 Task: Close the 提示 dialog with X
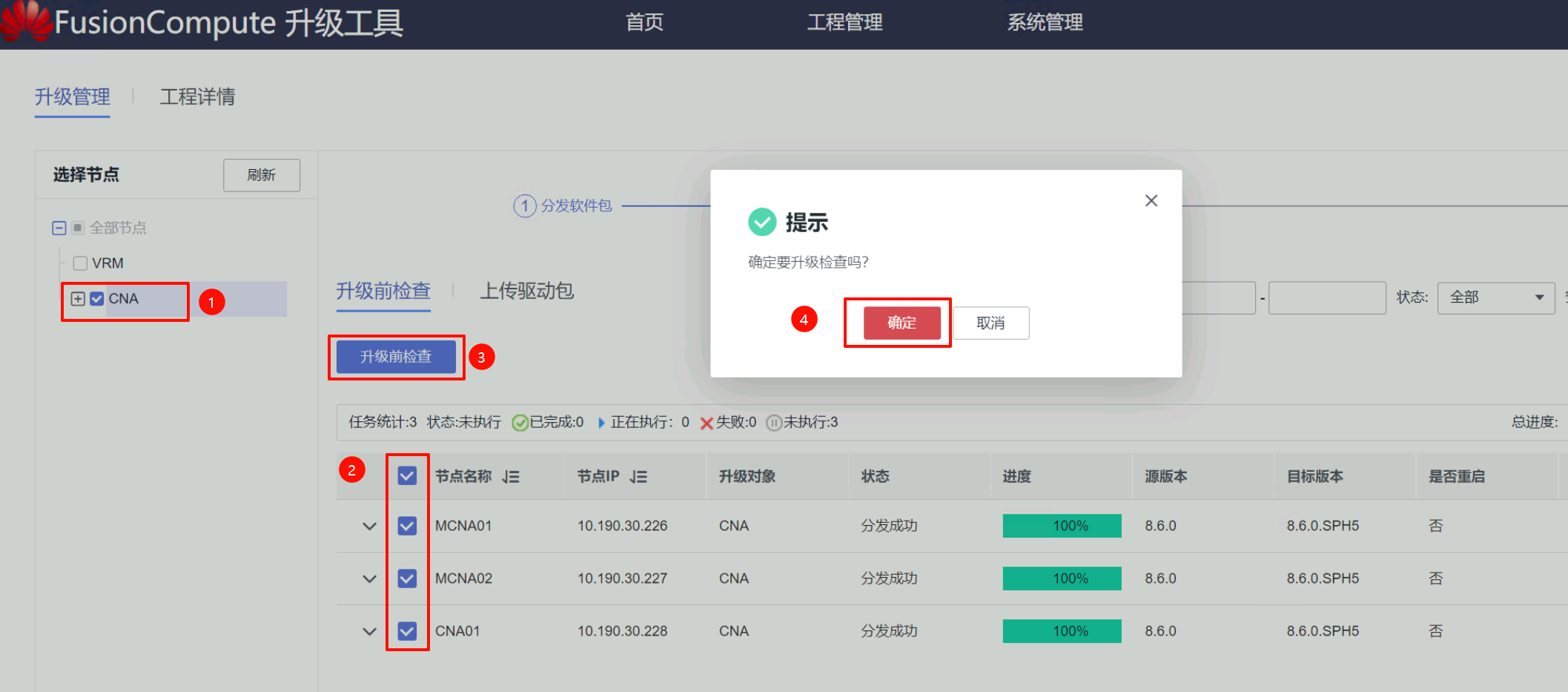(x=1151, y=201)
